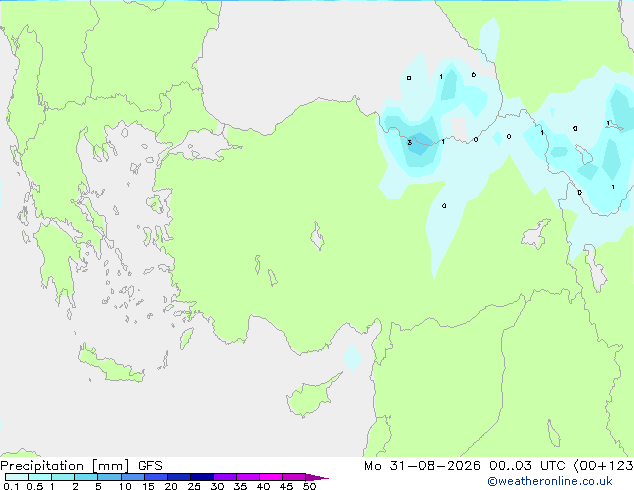Click the '20' legend scale label
The width and height of the screenshot is (634, 490).
click(171, 486)
